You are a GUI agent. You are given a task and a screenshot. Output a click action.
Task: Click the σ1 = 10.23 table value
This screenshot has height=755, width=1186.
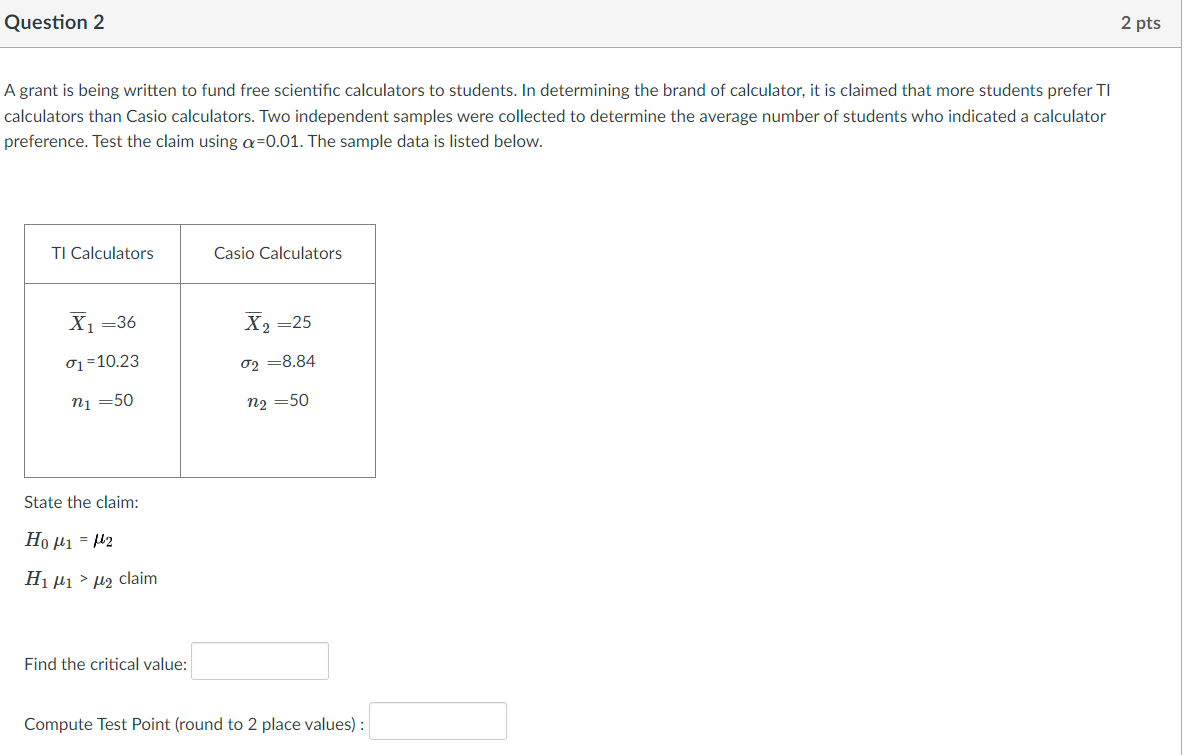coord(103,361)
